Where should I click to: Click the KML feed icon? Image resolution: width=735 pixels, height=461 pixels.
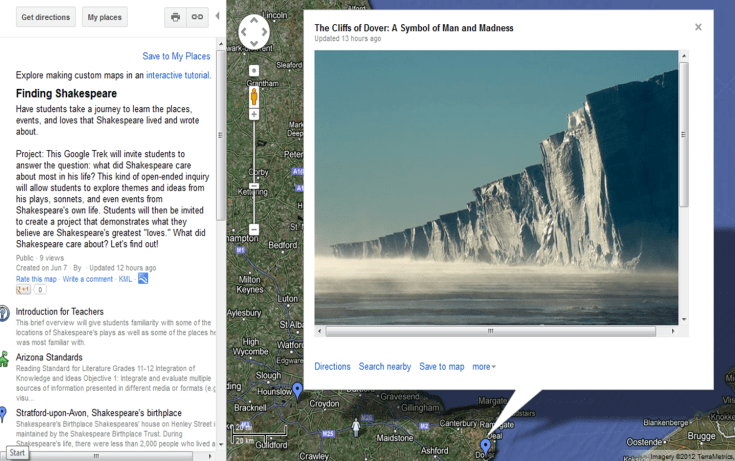point(143,279)
